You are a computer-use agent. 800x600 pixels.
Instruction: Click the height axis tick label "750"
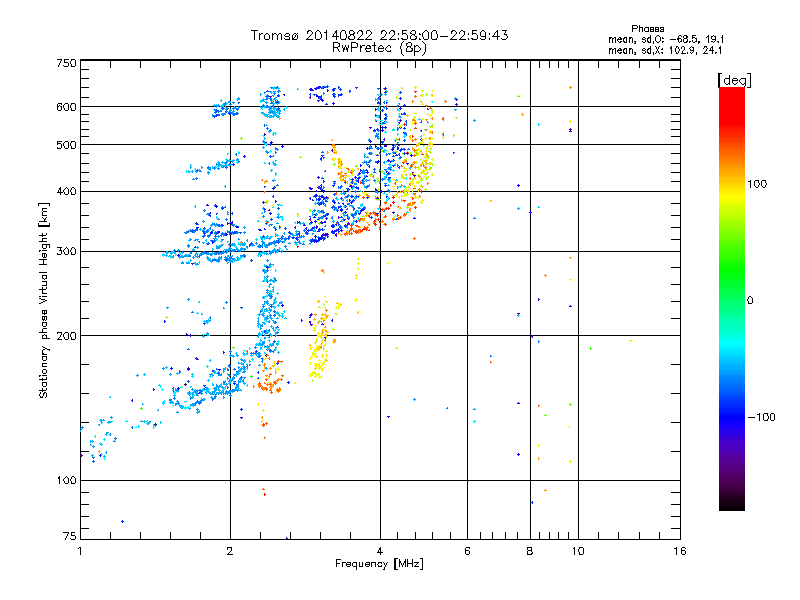[x=66, y=63]
